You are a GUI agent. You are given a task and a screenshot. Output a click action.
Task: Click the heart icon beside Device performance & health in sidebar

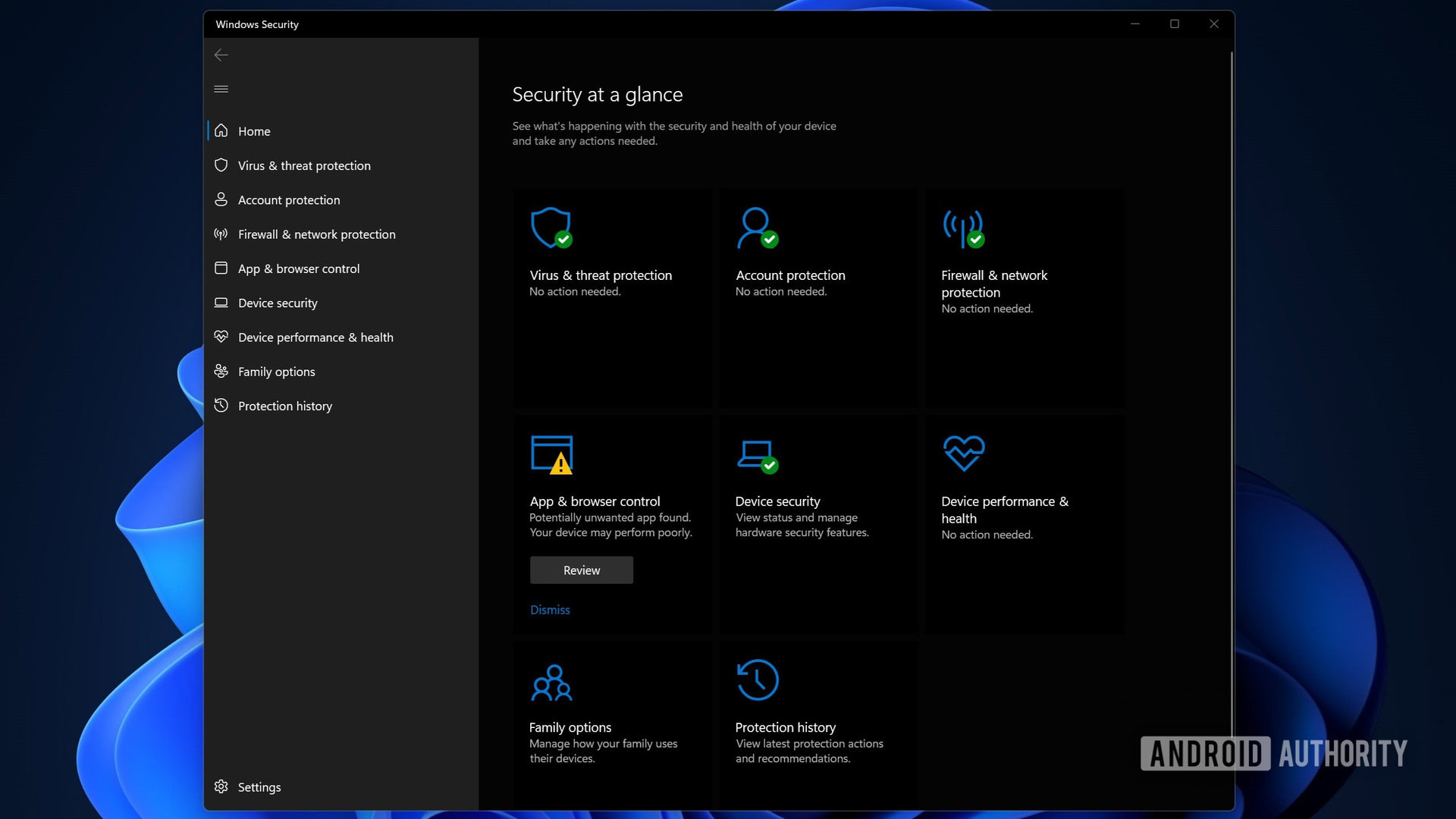(x=221, y=336)
